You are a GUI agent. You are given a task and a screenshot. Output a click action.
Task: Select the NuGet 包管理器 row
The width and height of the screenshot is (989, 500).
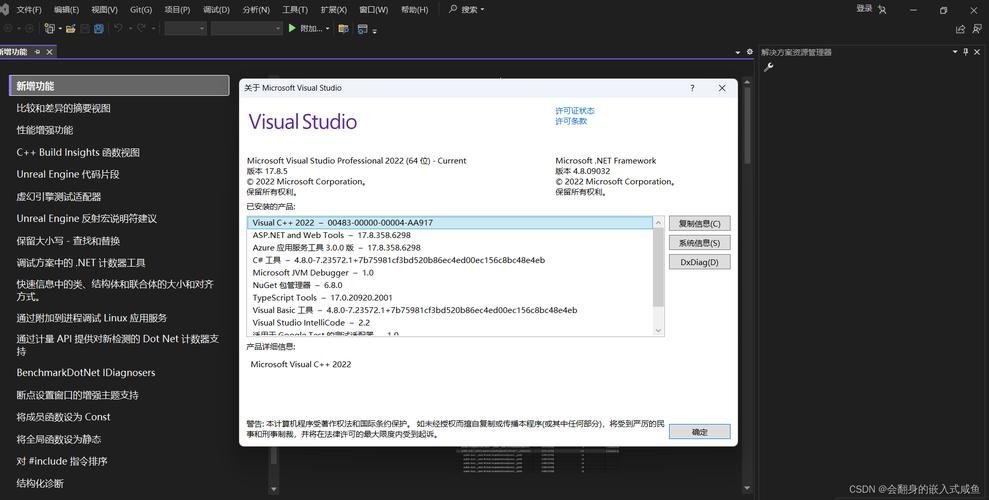pos(450,285)
